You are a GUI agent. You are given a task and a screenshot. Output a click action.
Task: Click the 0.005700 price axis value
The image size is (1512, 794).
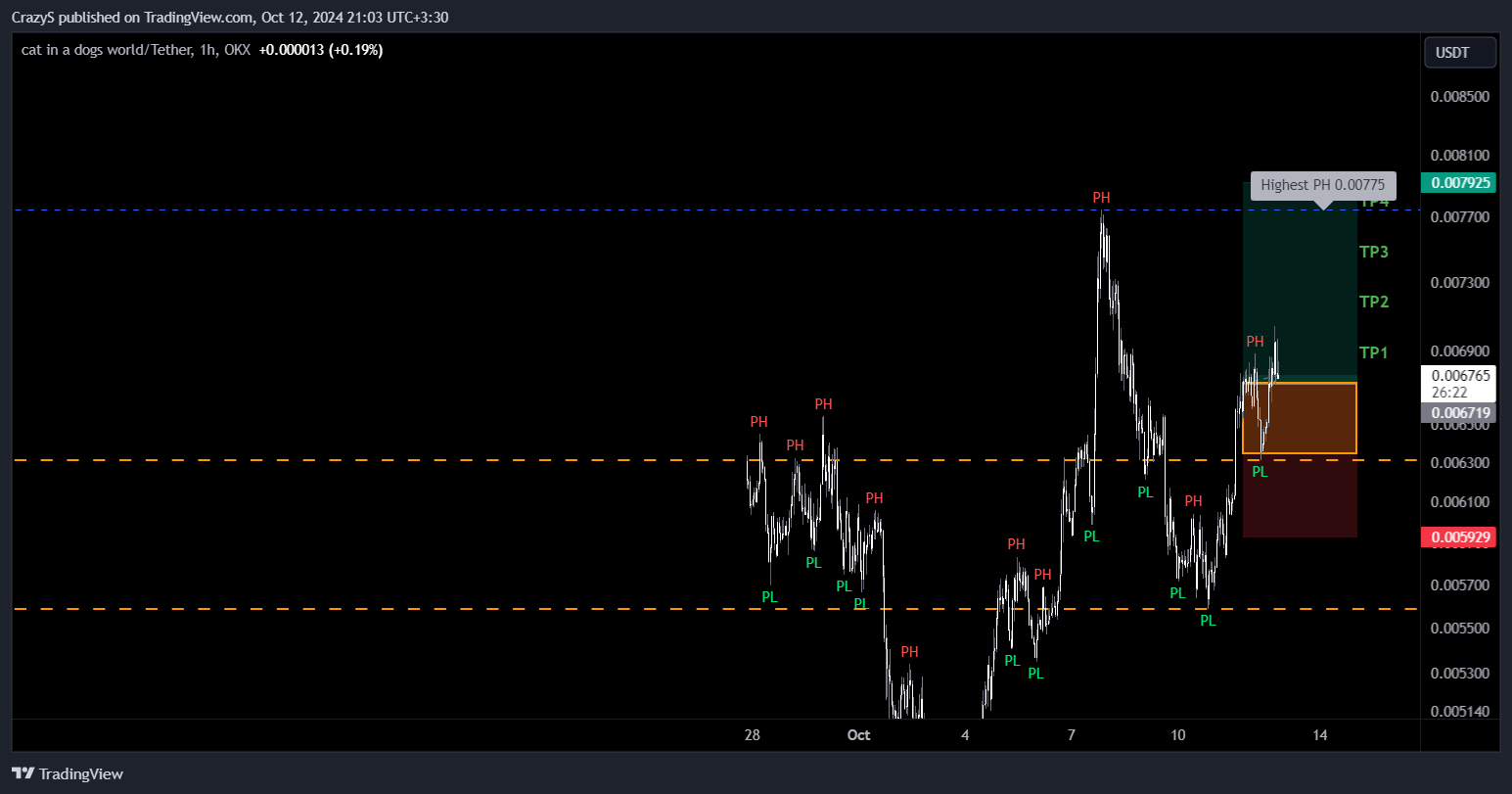(1460, 584)
